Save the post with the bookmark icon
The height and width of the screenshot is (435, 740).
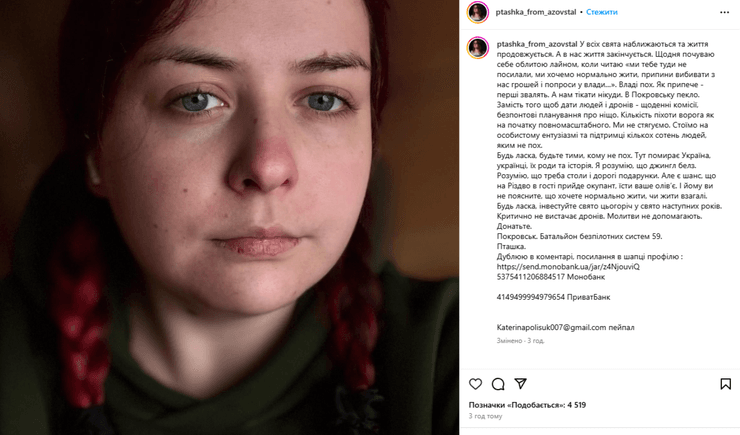tap(725, 384)
